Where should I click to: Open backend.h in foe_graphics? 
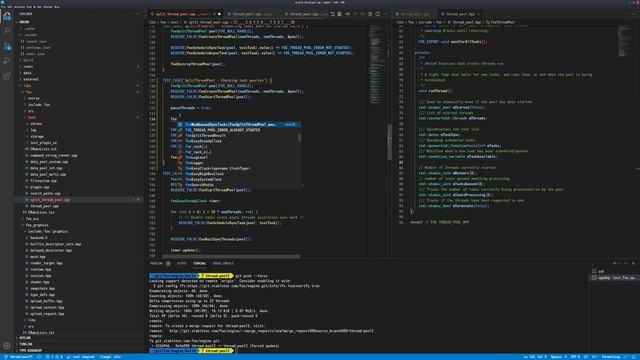pyautogui.click(x=39, y=238)
